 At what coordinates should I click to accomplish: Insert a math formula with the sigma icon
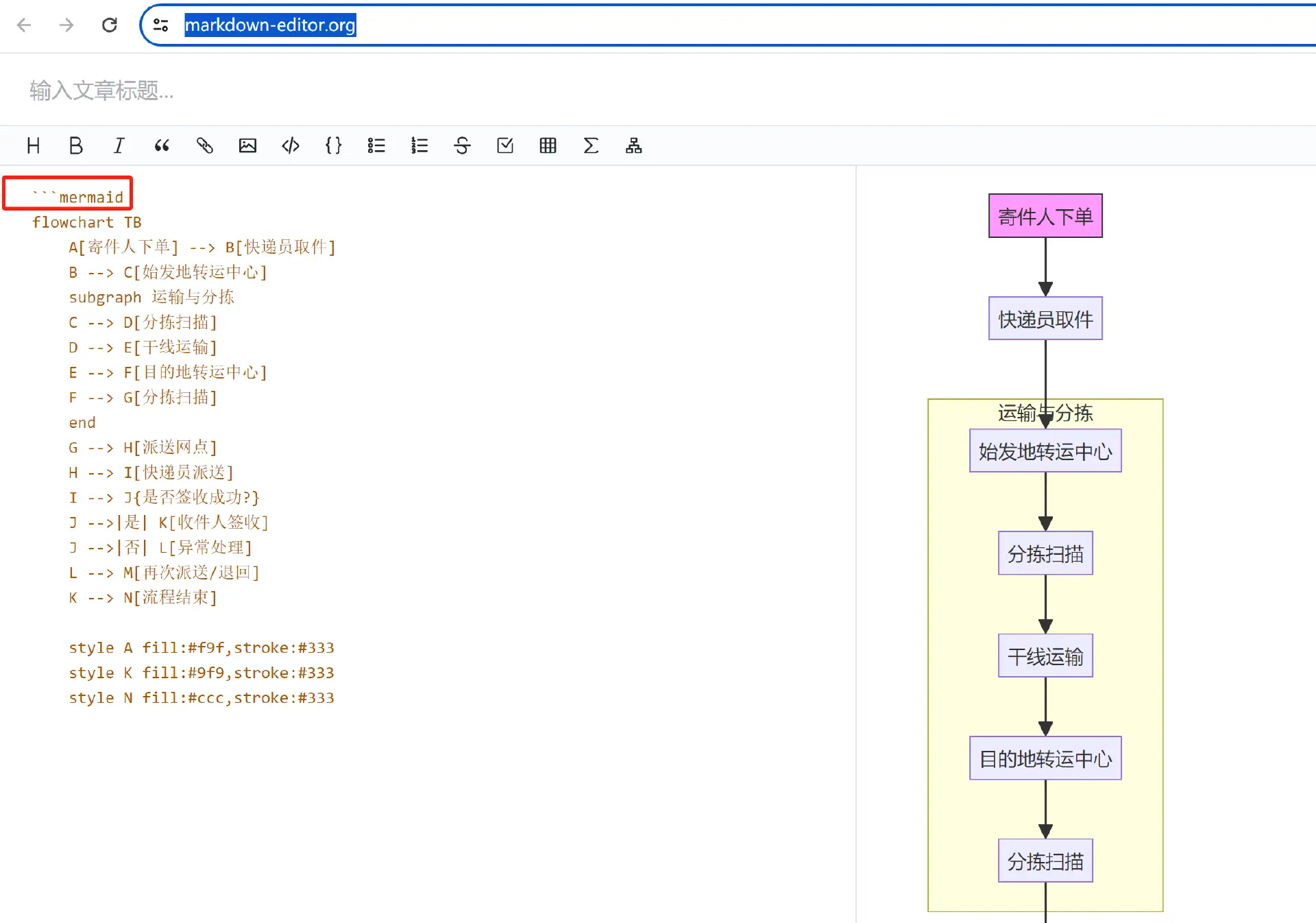[591, 145]
